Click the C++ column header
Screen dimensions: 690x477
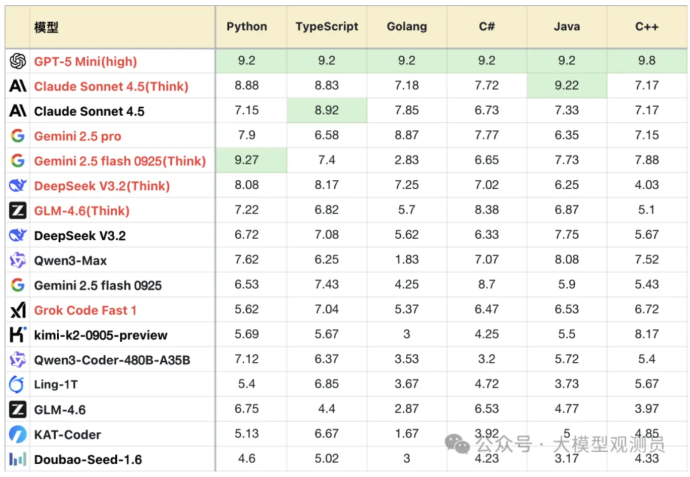[x=647, y=27]
